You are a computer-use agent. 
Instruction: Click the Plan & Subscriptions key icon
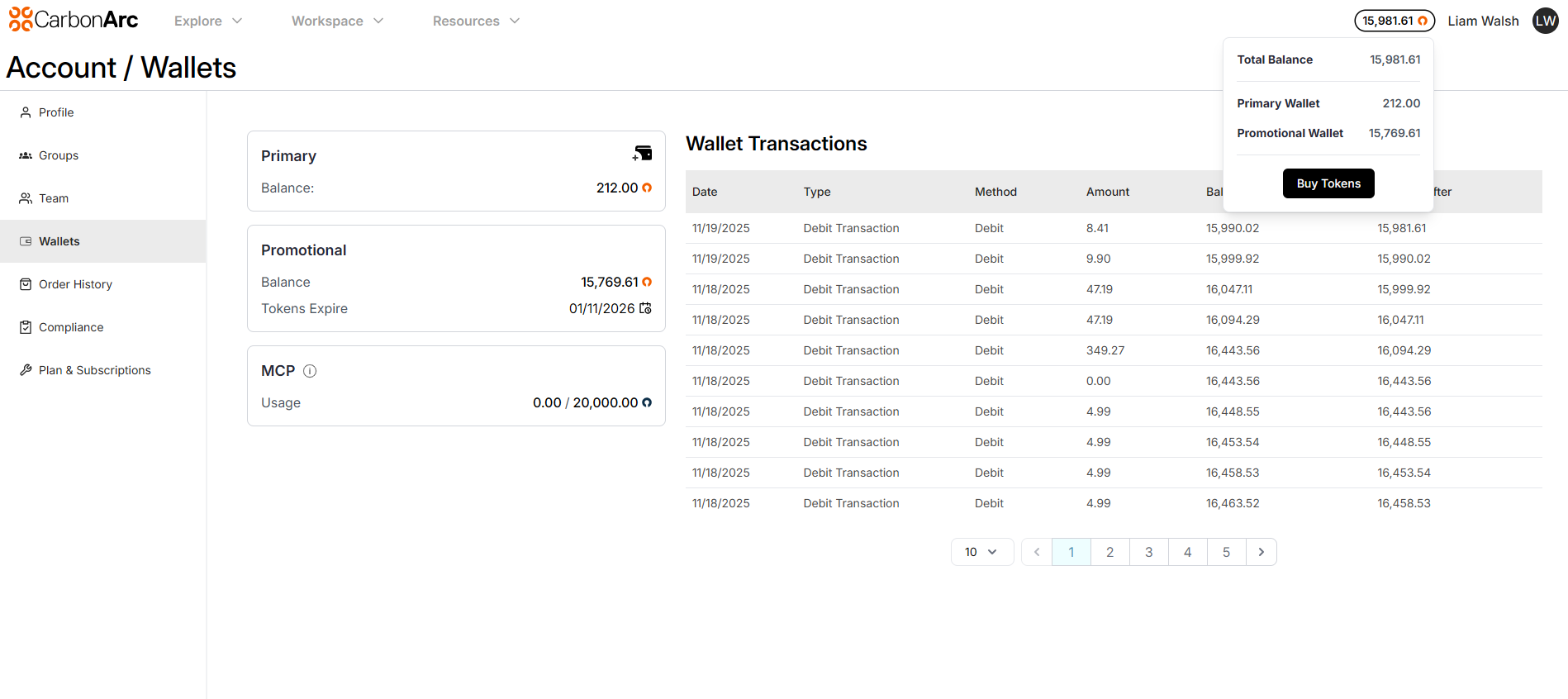tap(26, 370)
